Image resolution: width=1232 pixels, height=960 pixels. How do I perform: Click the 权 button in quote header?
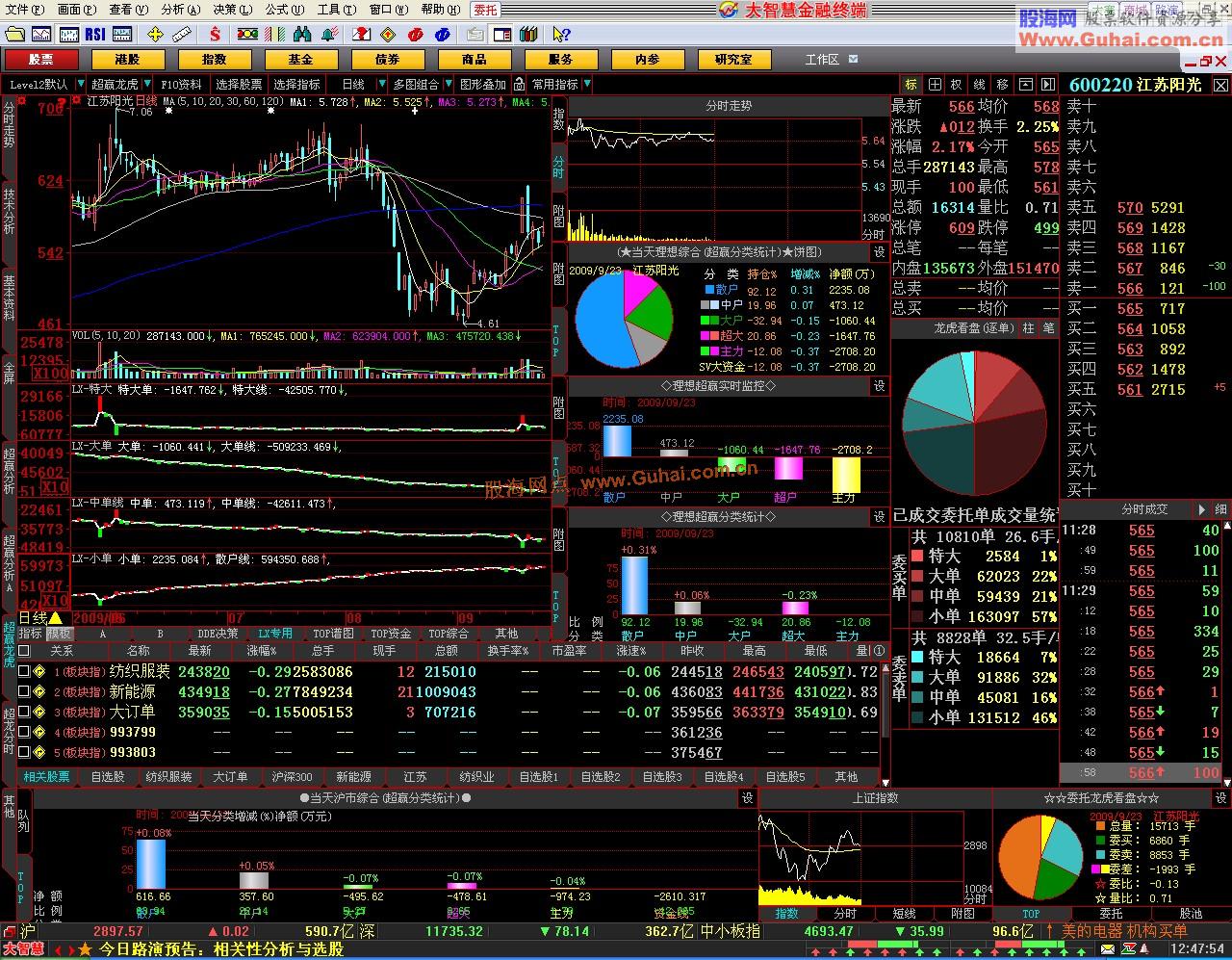click(956, 85)
